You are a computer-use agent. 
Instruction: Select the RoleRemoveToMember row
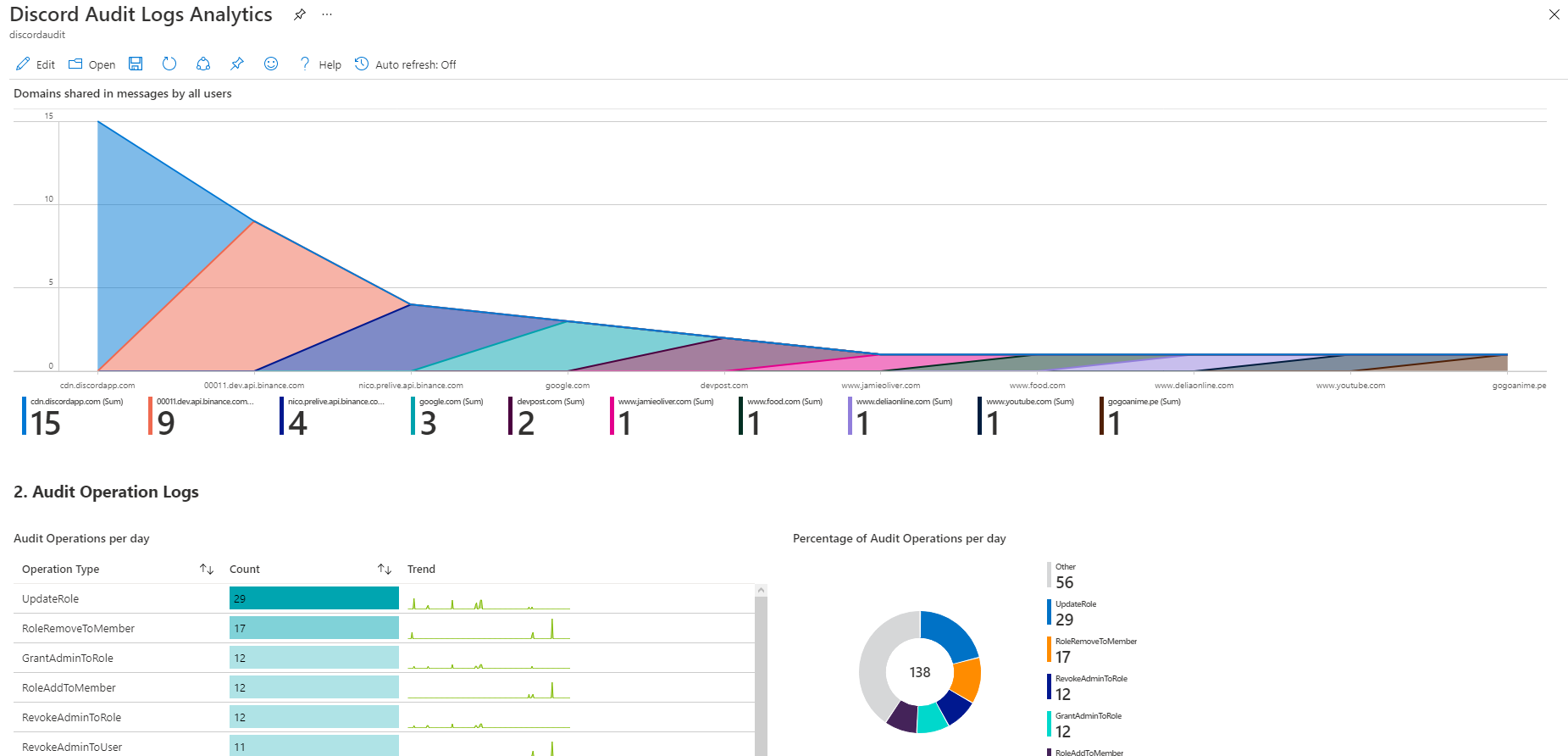pos(384,628)
